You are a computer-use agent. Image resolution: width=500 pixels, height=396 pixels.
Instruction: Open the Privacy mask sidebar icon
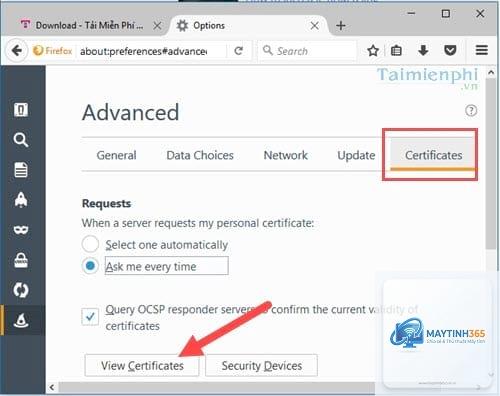(21, 230)
